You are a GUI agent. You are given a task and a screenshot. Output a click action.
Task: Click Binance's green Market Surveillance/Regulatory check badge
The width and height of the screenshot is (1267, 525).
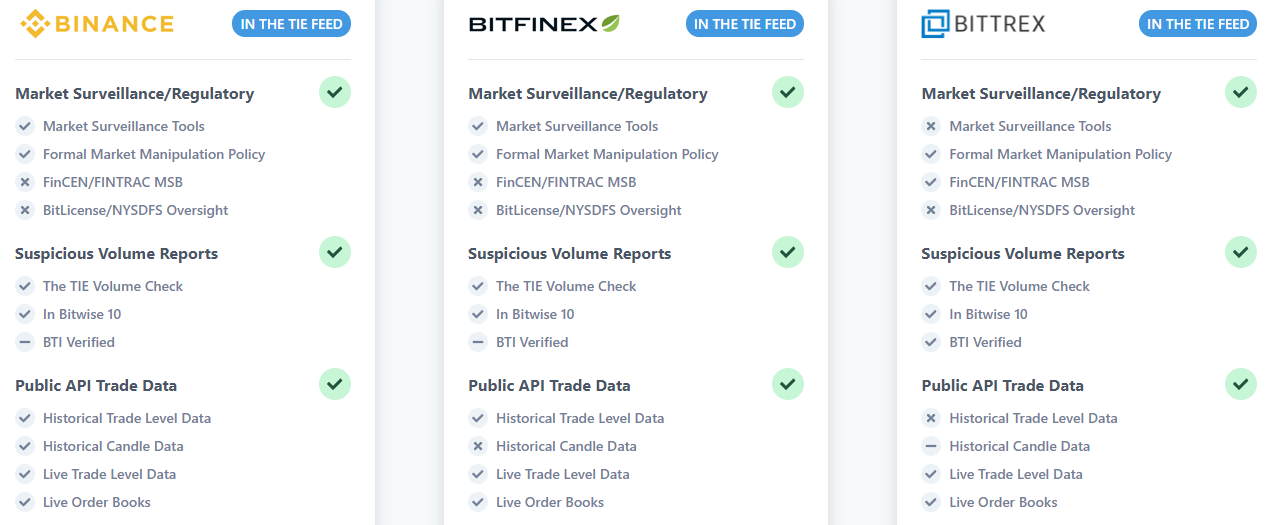coord(335,92)
